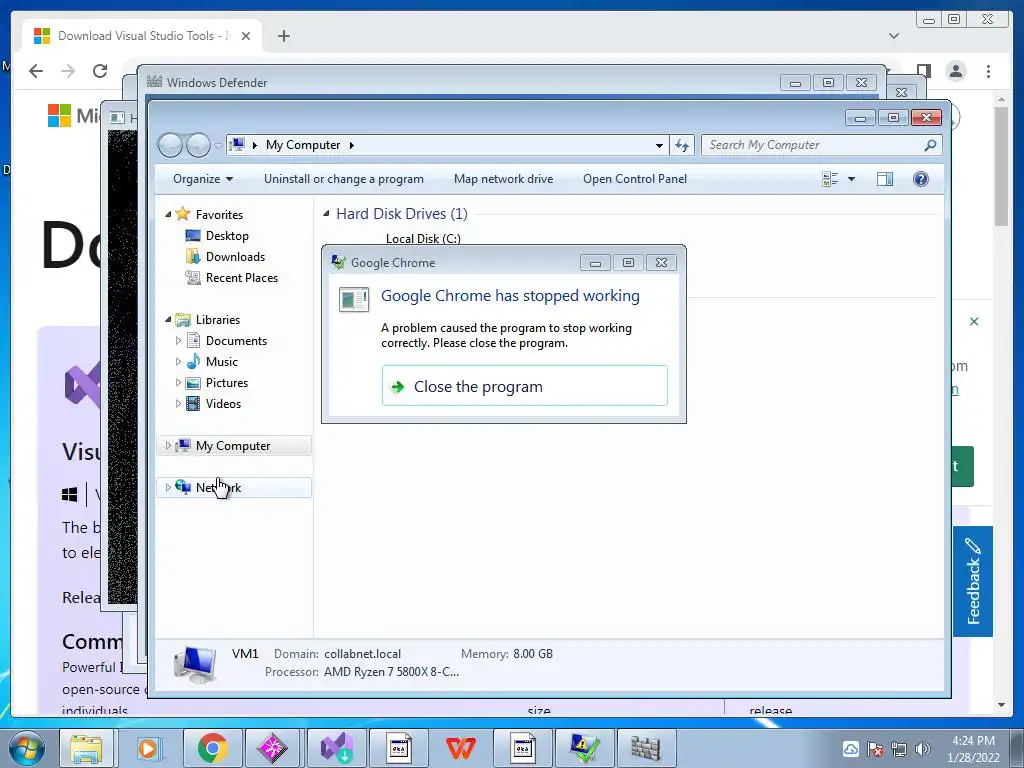Select Local Disk (C:) drive

pyautogui.click(x=423, y=238)
